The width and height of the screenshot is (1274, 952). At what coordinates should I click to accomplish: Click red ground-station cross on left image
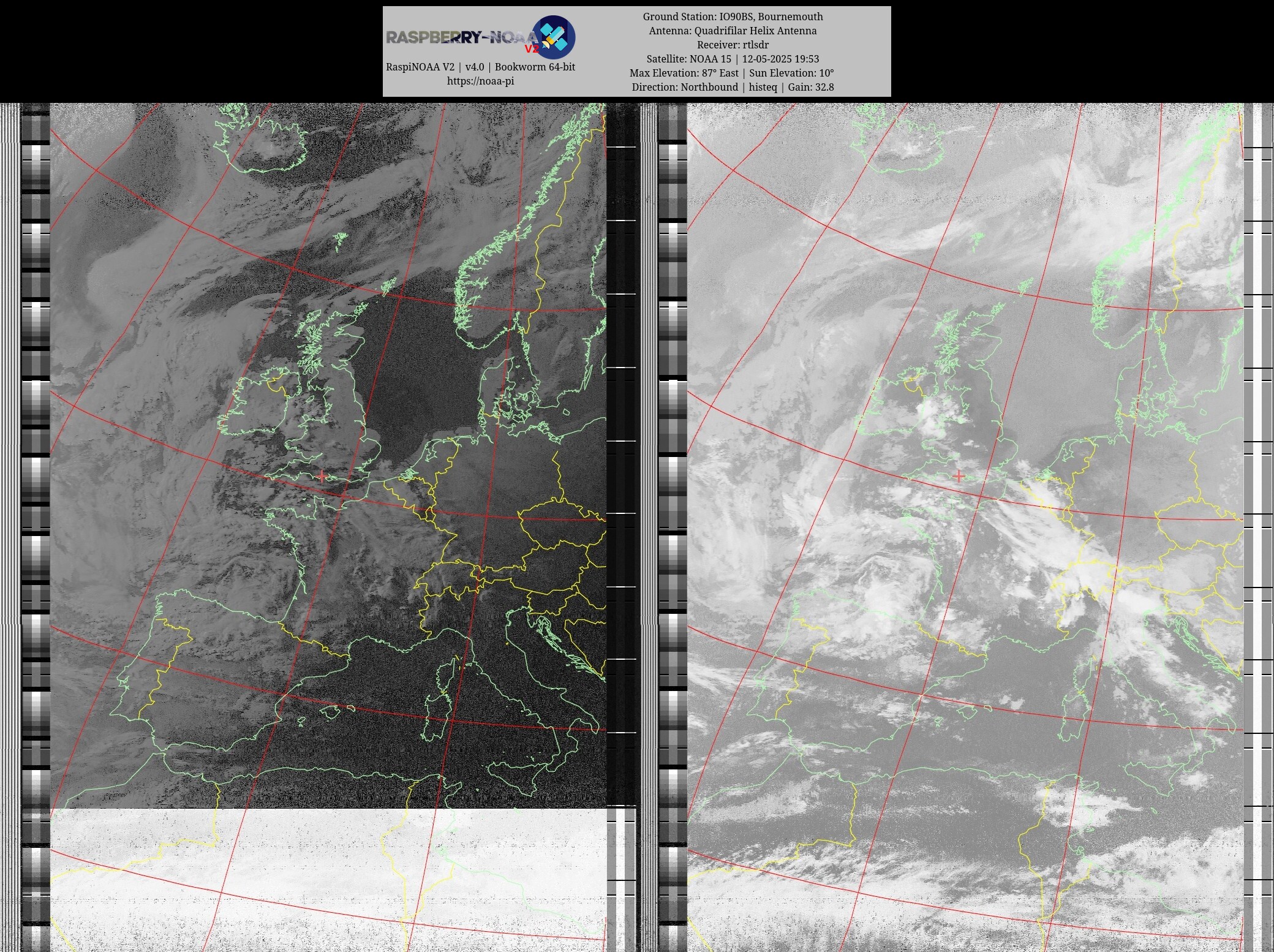click(322, 476)
